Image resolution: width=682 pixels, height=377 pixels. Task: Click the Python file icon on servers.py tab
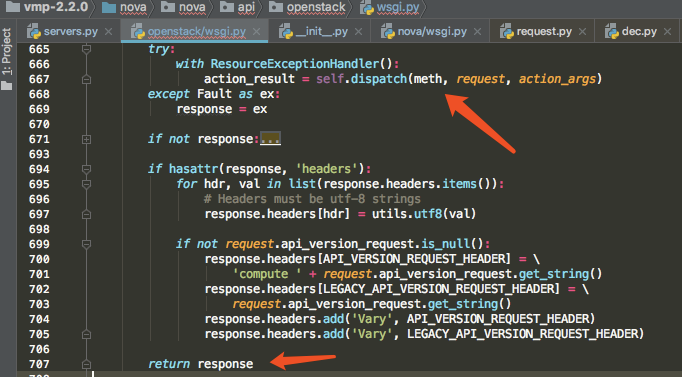click(34, 32)
